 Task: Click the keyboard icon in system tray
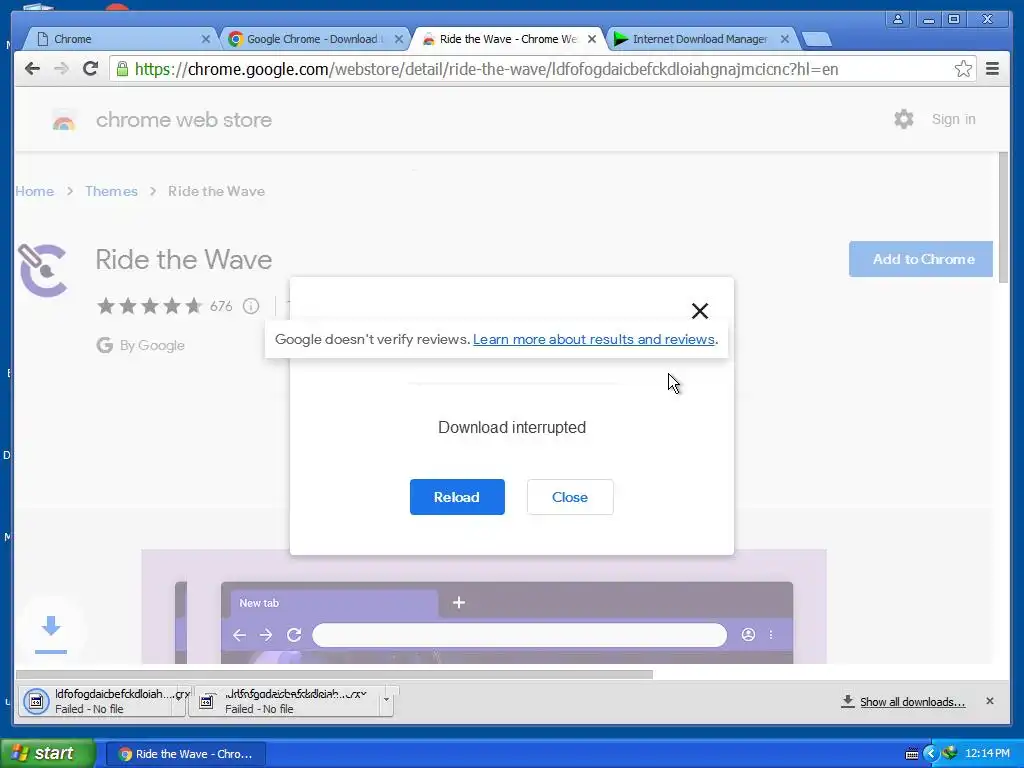(x=912, y=754)
